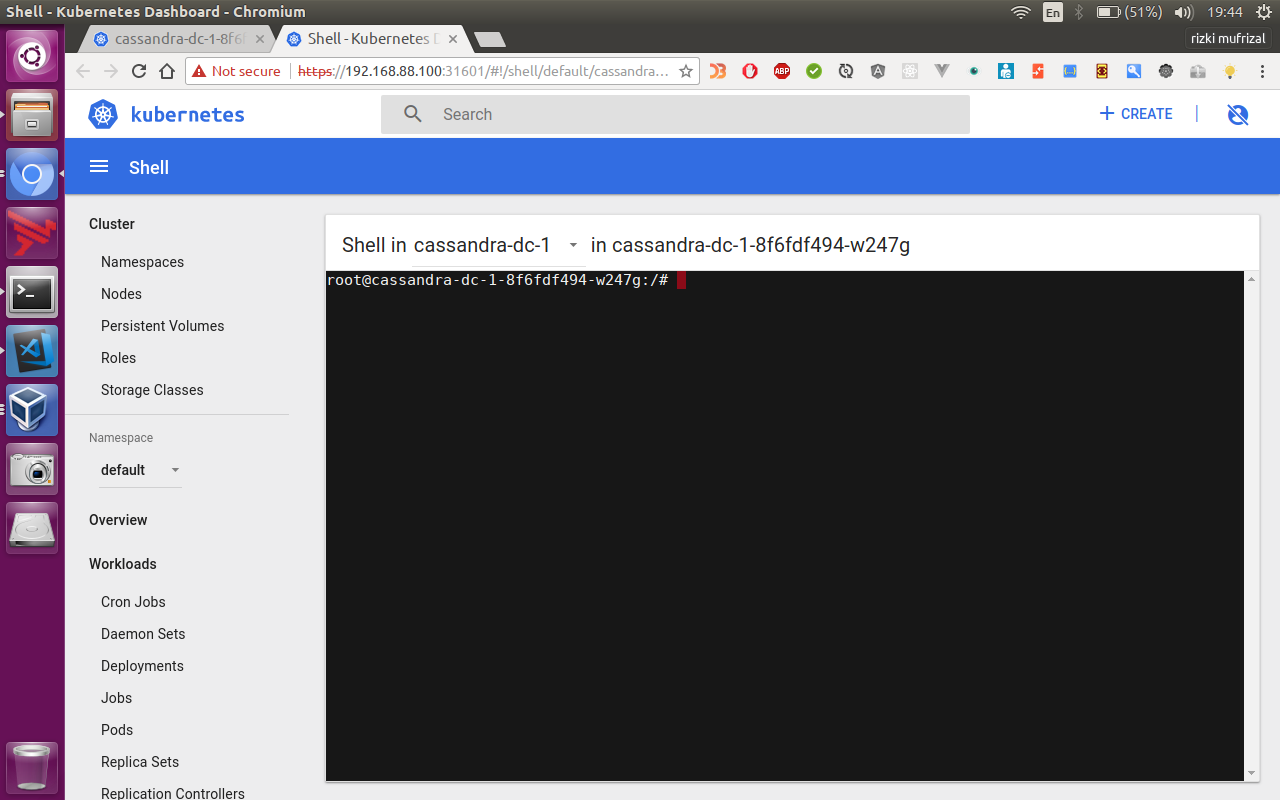Open the D3 extension icon
The width and height of the screenshot is (1280, 800).
(x=718, y=71)
